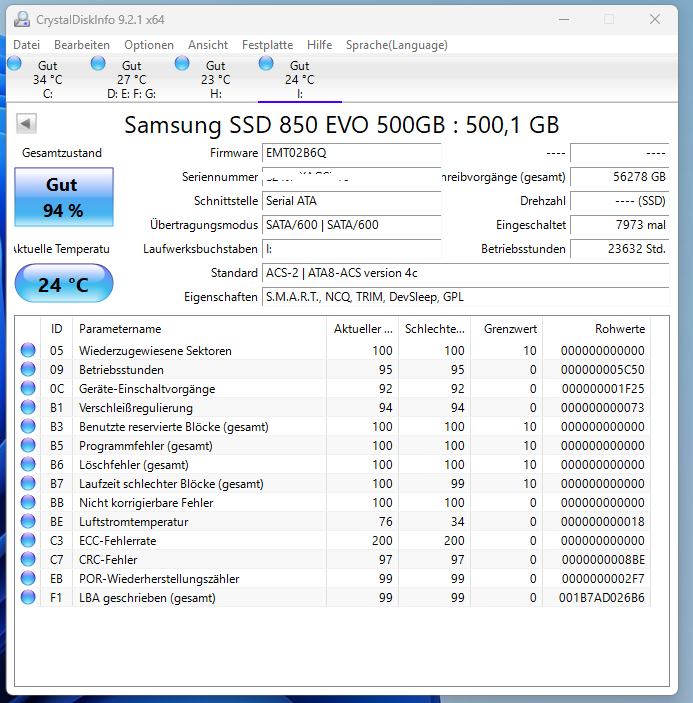Minimize the CrystalDiskInfo window
Image resolution: width=693 pixels, height=703 pixels.
pos(564,19)
